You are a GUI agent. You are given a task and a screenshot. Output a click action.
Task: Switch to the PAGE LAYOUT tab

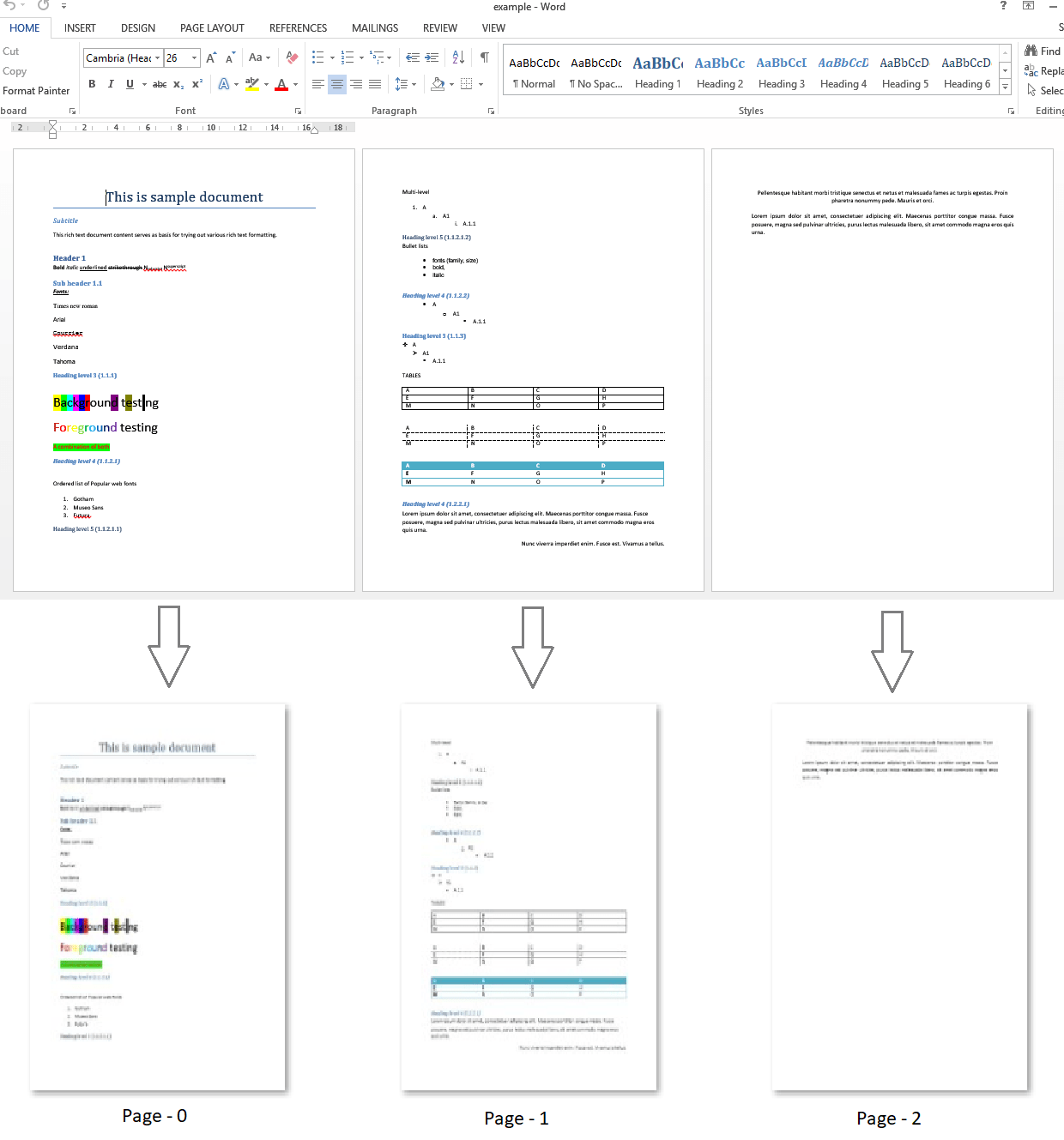(212, 28)
